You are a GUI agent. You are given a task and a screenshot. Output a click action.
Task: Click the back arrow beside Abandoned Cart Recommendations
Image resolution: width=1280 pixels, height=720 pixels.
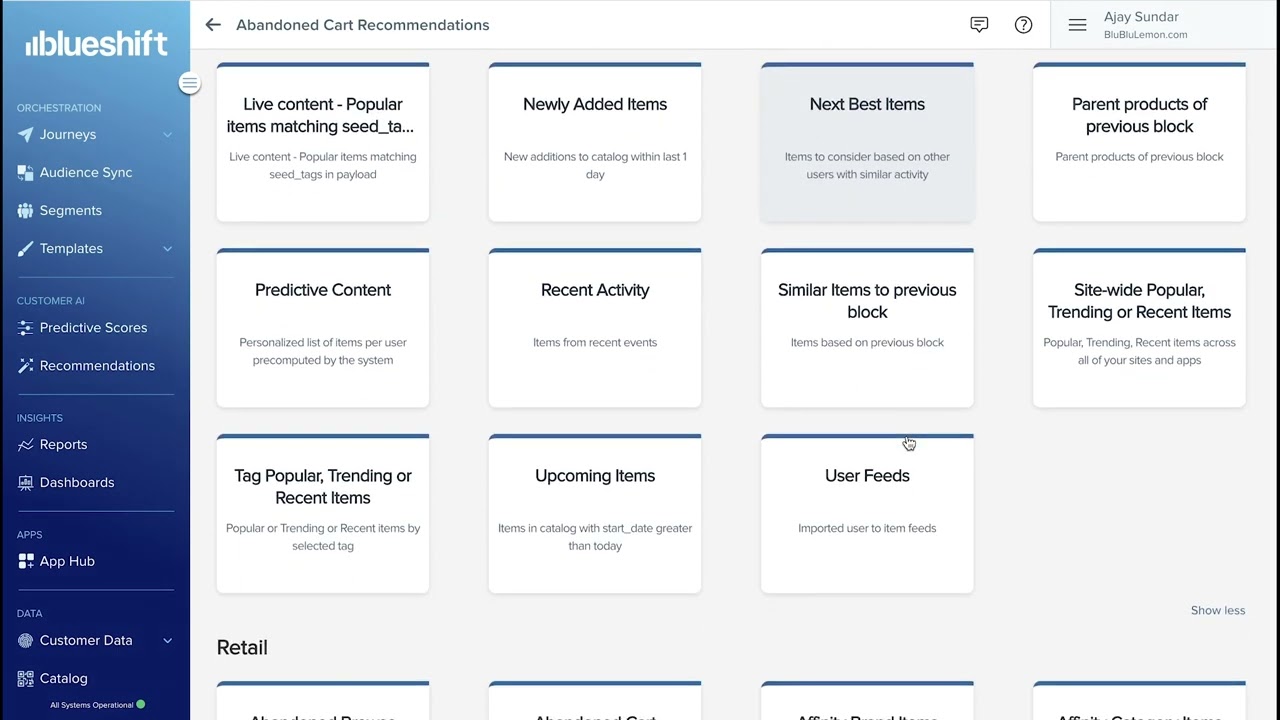click(x=213, y=25)
